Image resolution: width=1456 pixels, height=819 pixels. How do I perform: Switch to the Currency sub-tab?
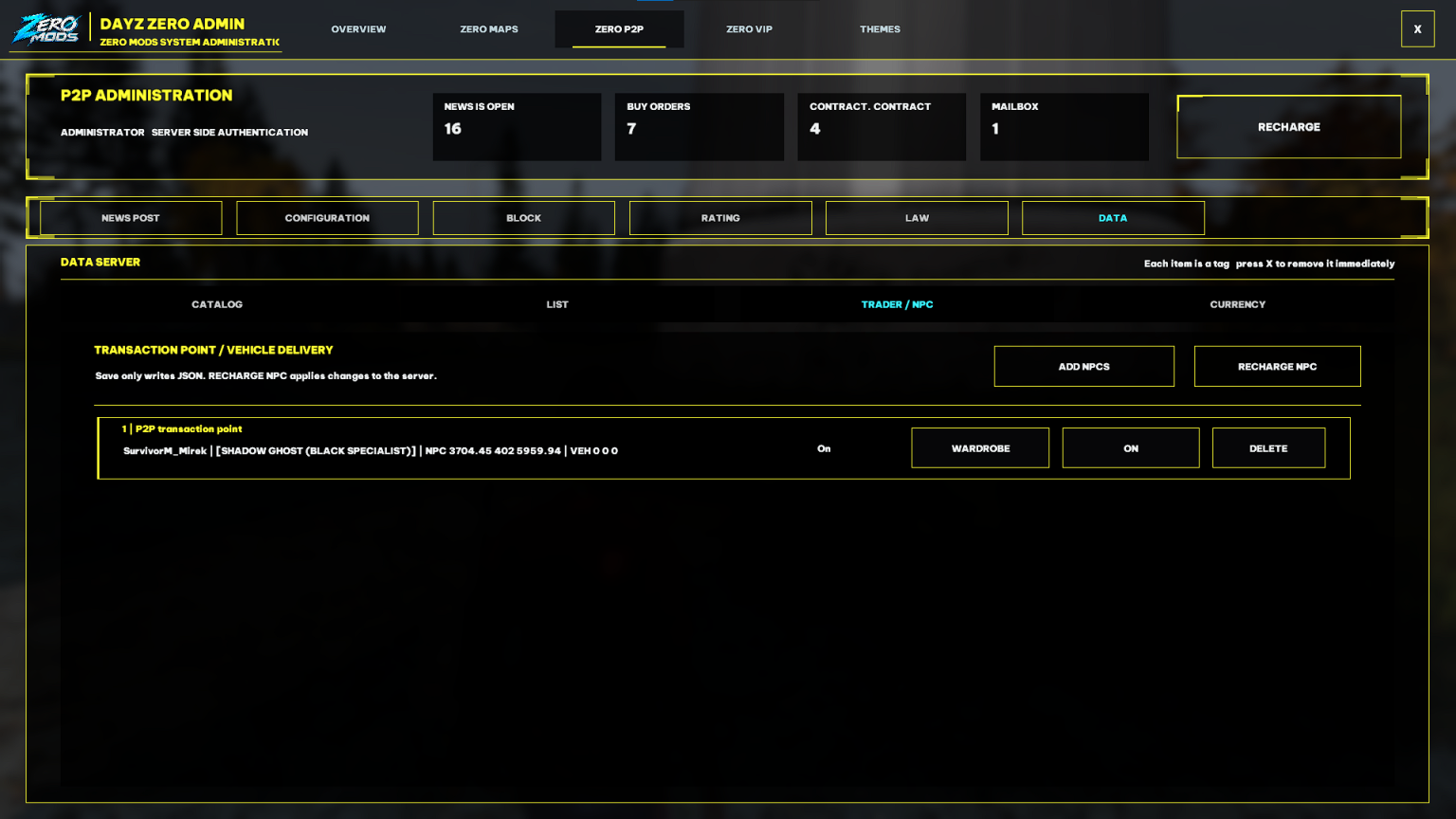[x=1237, y=304]
